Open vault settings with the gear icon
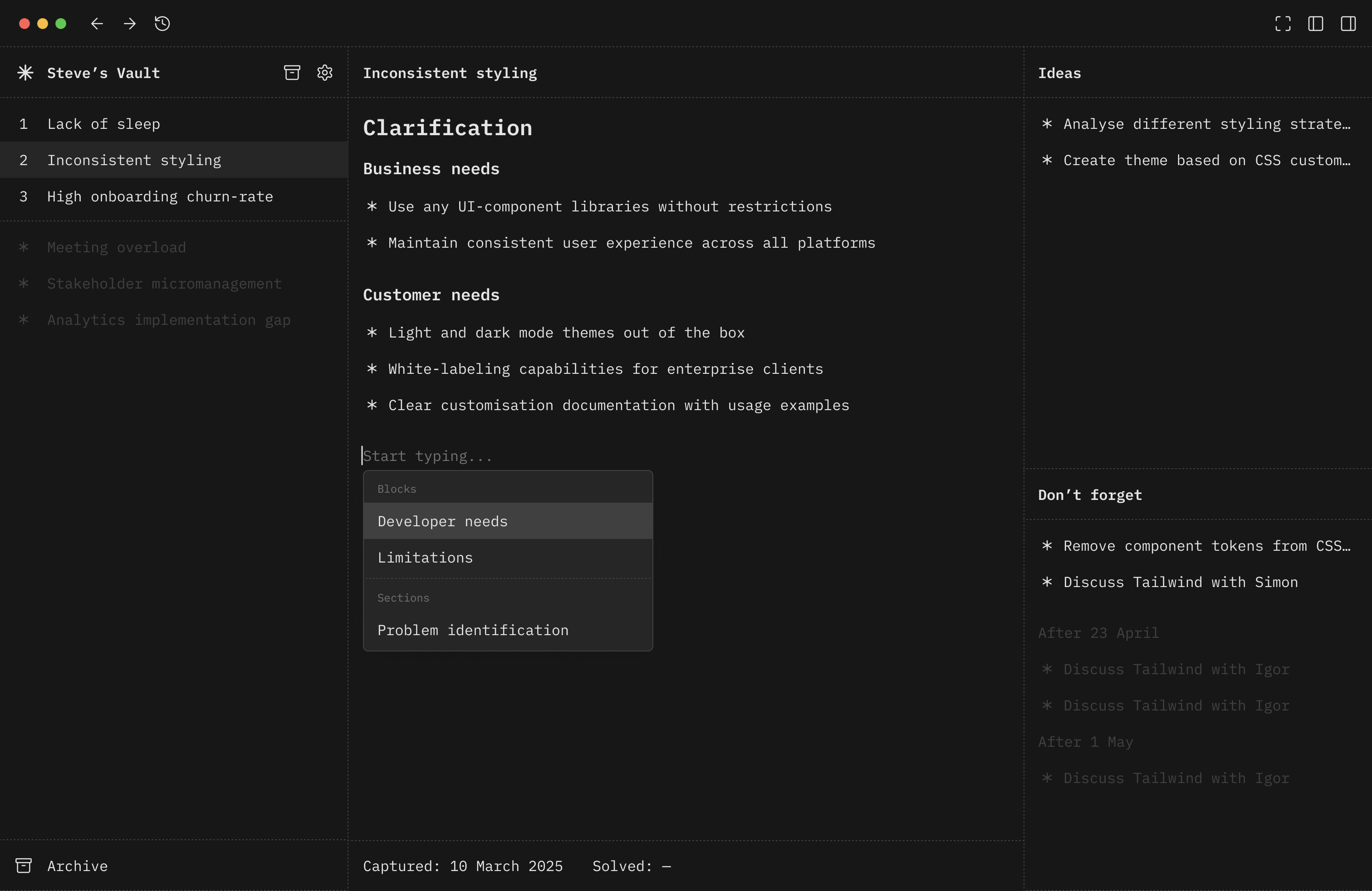The width and height of the screenshot is (1372, 891). tap(324, 73)
